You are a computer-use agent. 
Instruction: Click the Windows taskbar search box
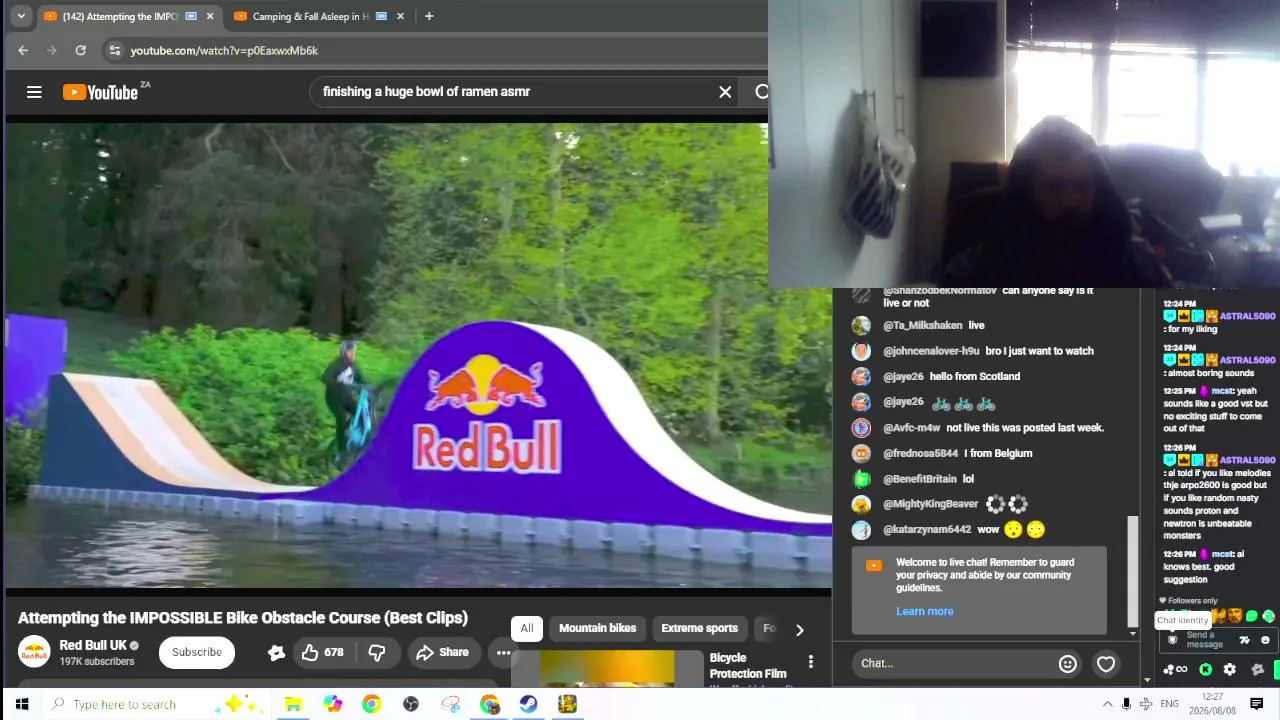[158, 704]
